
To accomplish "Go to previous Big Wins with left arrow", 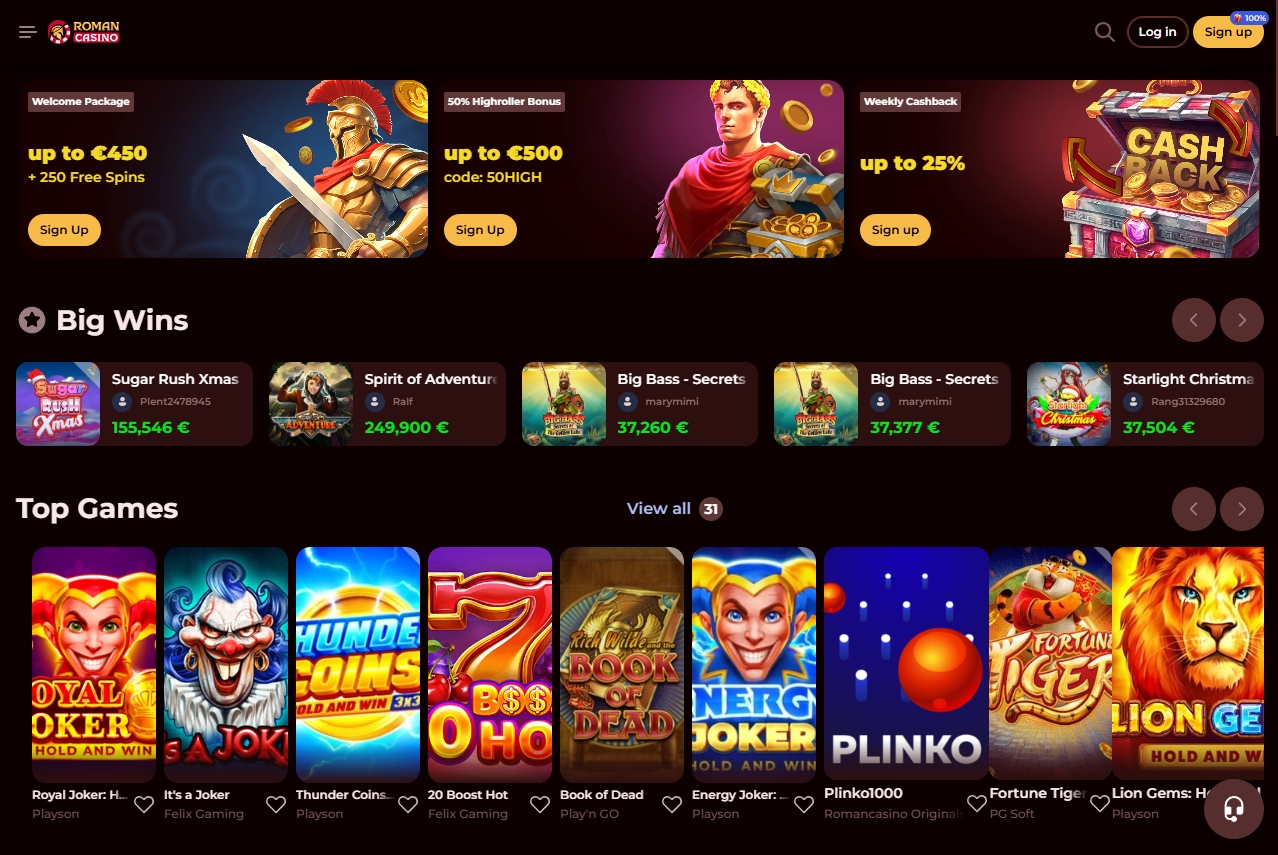I will [1194, 320].
